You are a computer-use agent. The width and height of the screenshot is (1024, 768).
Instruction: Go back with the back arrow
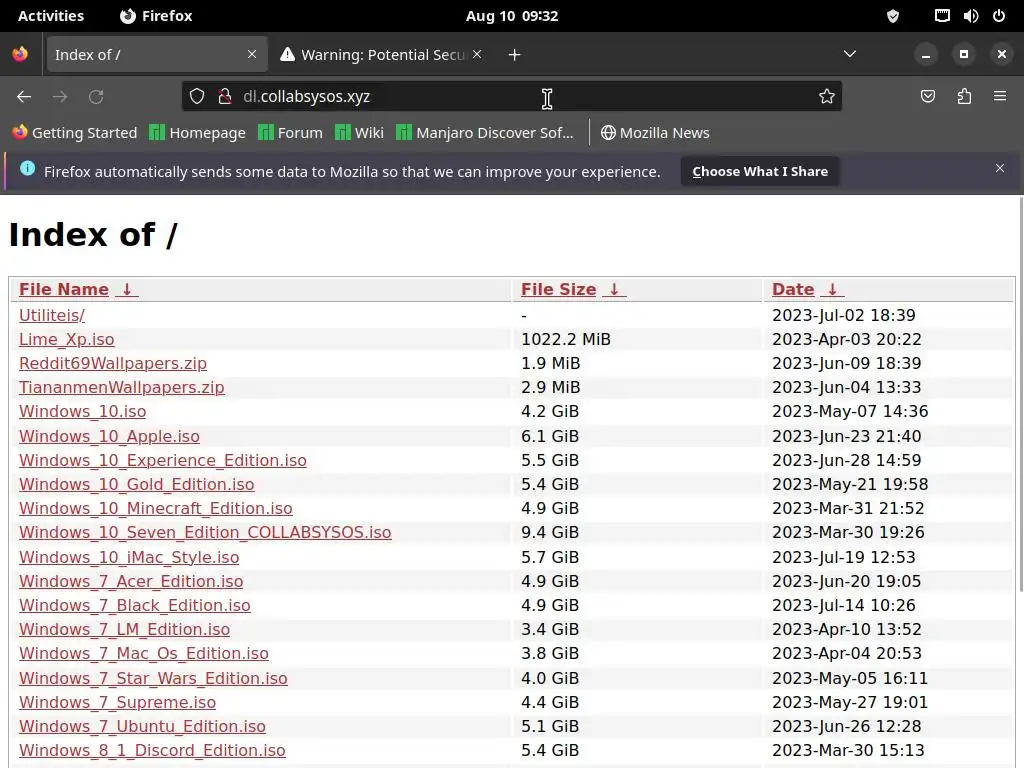click(24, 97)
